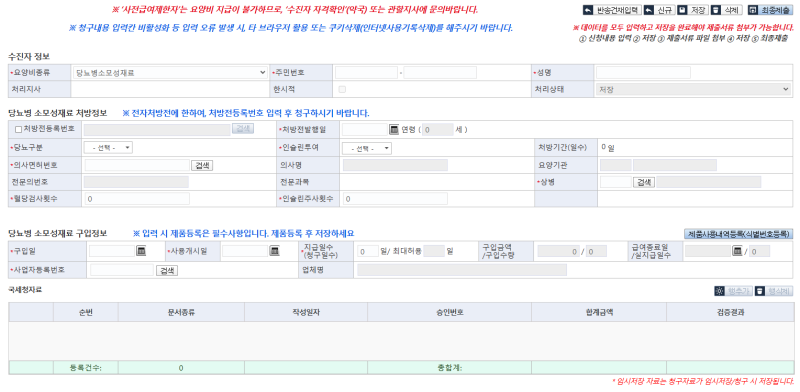Click the 승인번호 column header
Image resolution: width=800 pixels, height=392 pixels.
pos(449,312)
